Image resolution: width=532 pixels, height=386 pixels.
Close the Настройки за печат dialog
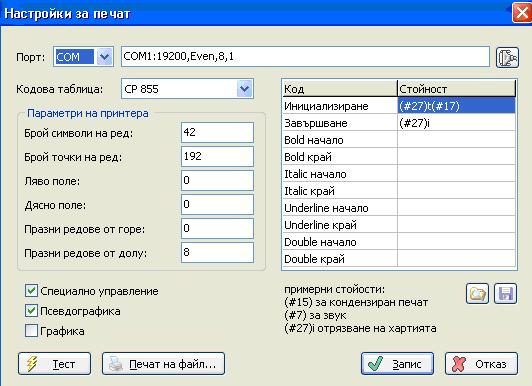[522, 13]
